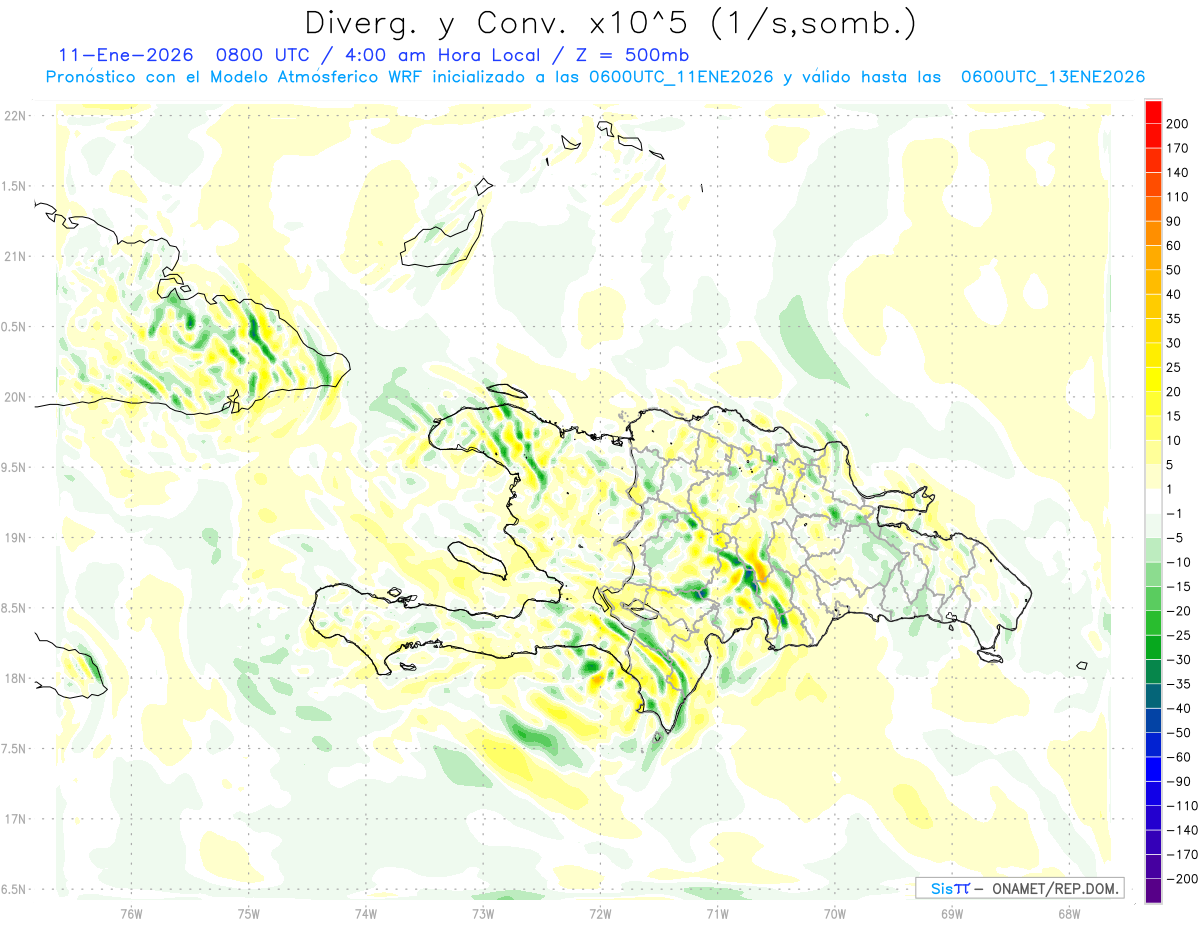This screenshot has width=1200, height=927.
Task: Click the color bar value 140
Action: [x=1177, y=173]
